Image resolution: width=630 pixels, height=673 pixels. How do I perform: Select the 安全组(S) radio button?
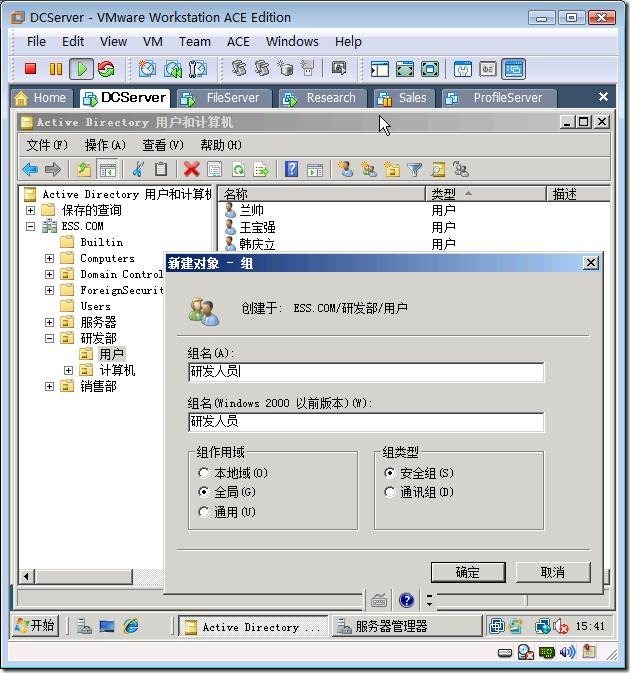click(390, 473)
